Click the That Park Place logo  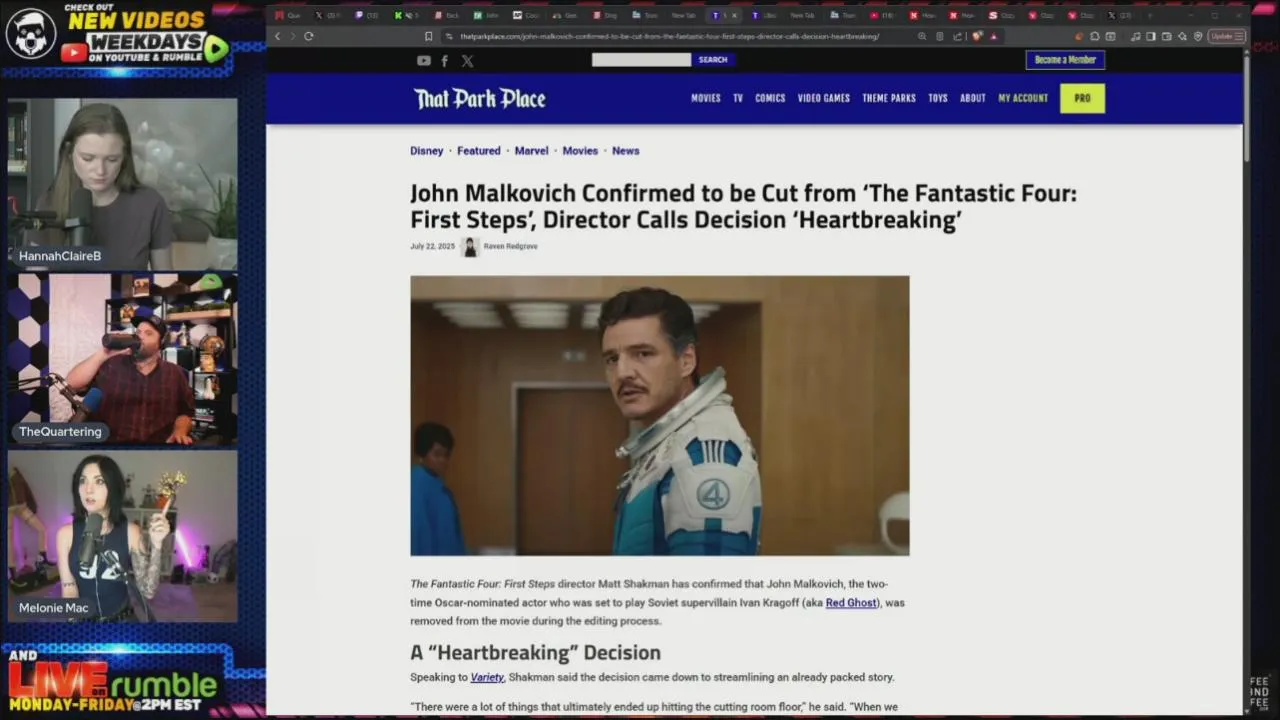tap(480, 98)
